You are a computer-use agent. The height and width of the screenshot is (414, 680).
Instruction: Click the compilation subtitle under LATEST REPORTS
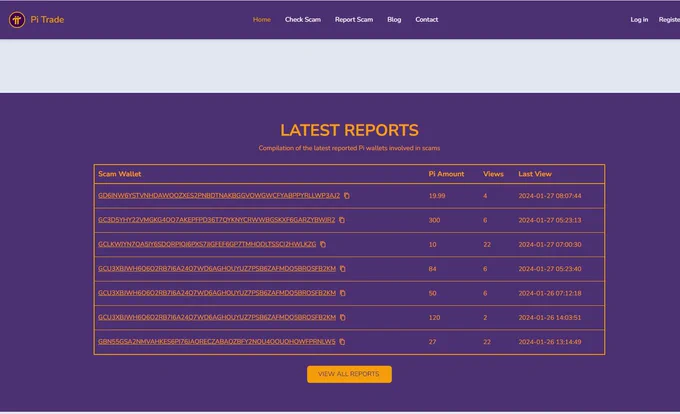[349, 148]
